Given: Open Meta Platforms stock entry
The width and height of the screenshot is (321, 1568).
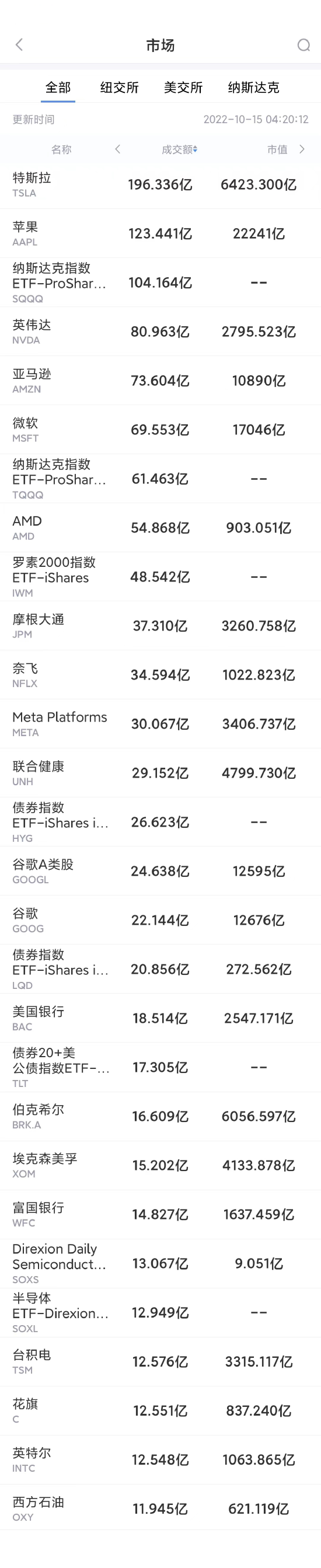Looking at the screenshot, I should 160,724.
